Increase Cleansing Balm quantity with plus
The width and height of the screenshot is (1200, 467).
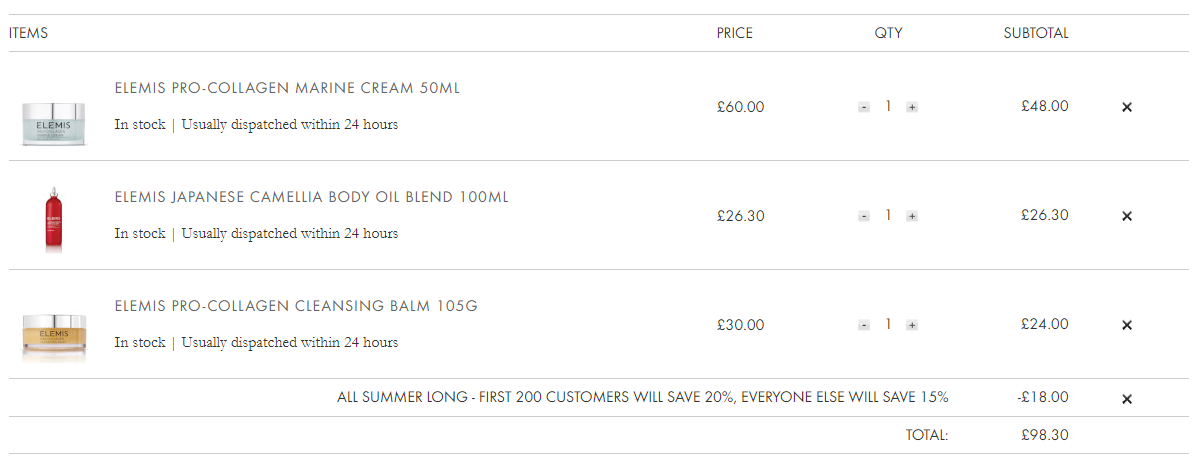912,325
